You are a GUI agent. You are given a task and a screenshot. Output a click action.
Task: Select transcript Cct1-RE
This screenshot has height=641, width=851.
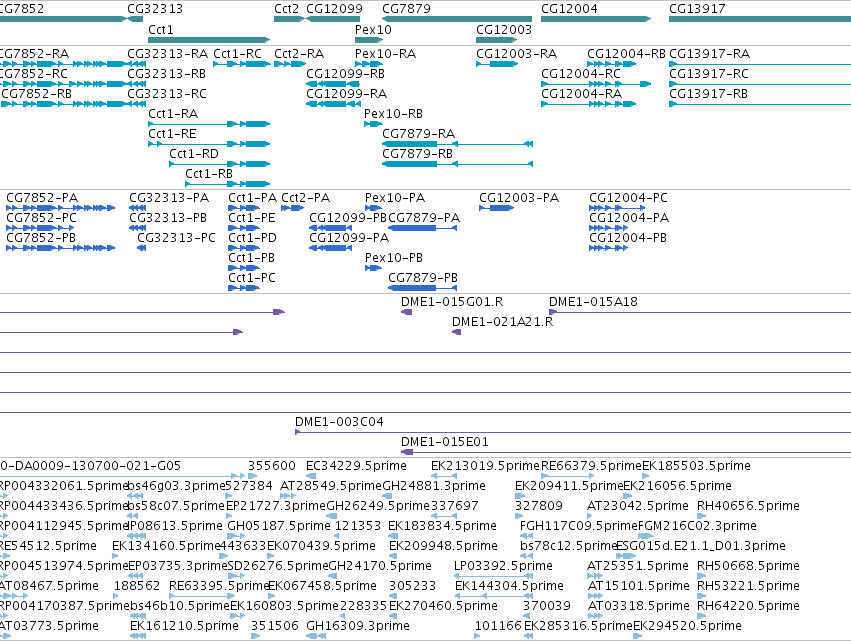pyautogui.click(x=209, y=144)
